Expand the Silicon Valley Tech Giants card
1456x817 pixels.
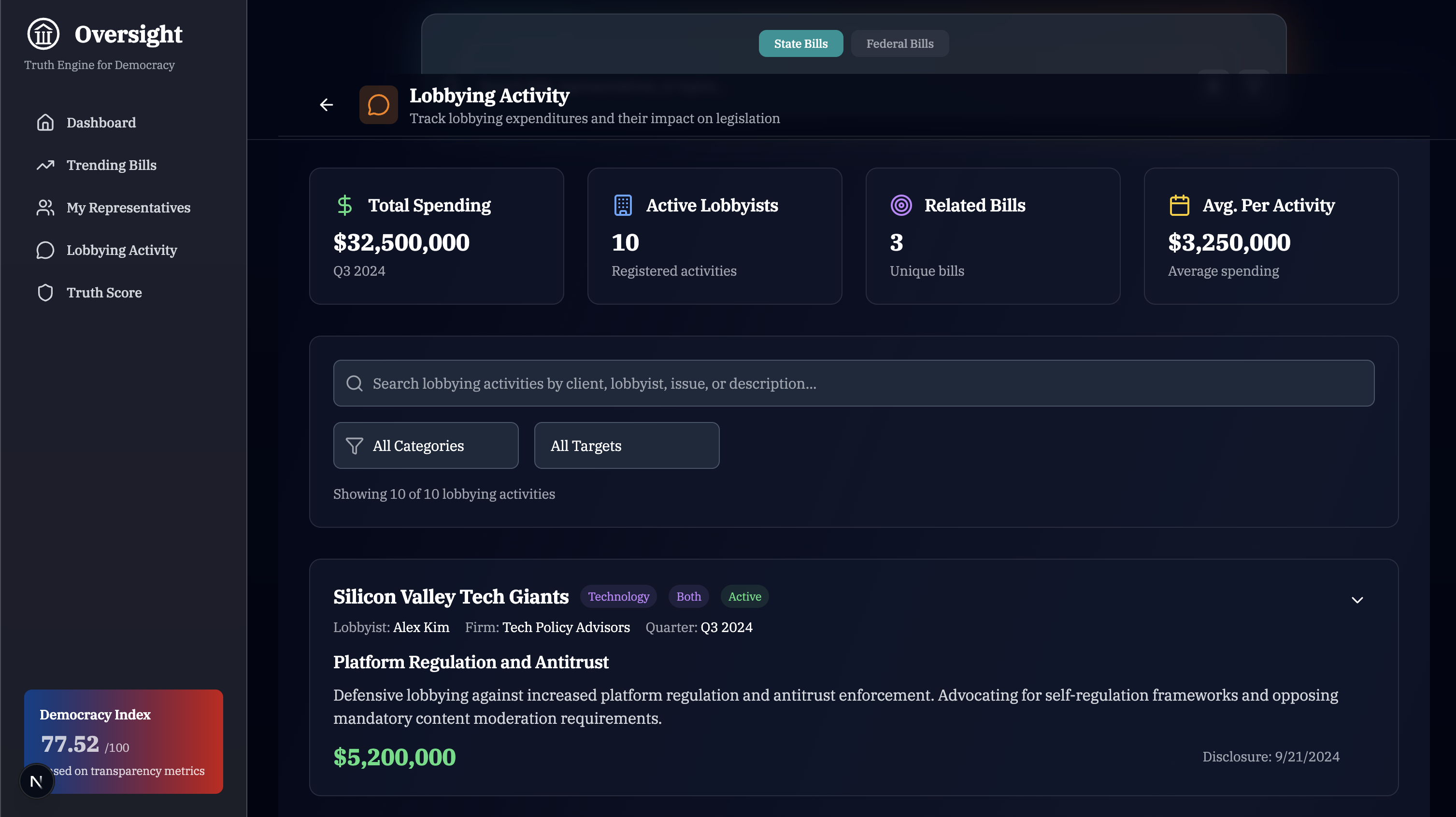point(1357,600)
